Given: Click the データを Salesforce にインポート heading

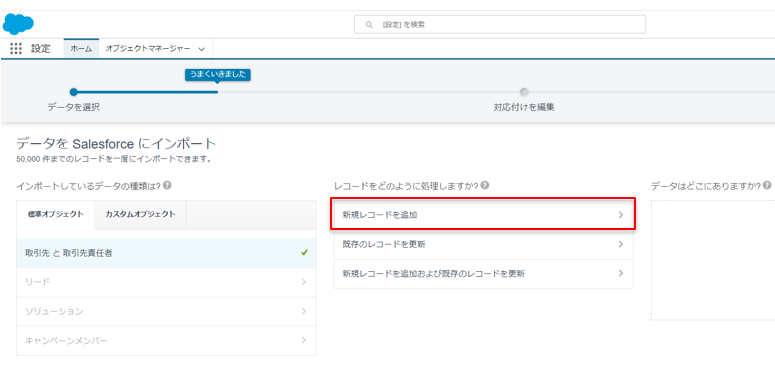Looking at the screenshot, I should [116, 144].
